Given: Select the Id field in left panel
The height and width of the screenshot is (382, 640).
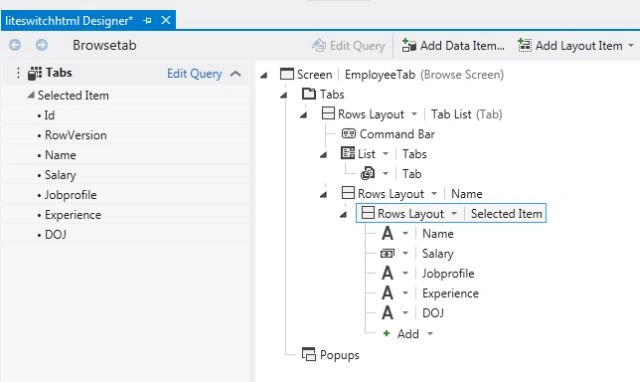Looking at the screenshot, I should click(x=49, y=115).
